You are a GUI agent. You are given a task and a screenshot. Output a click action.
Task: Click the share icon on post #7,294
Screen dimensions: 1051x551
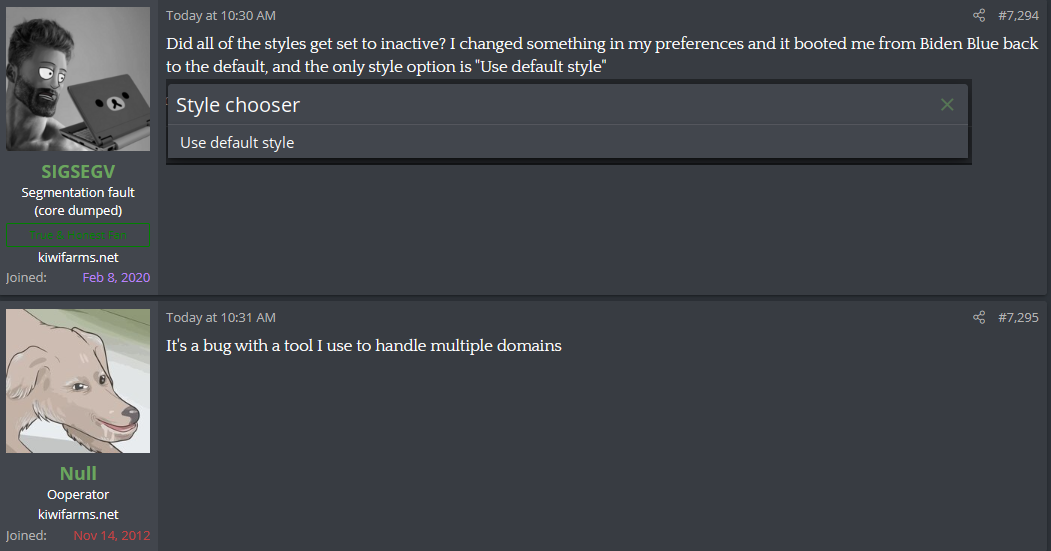[x=979, y=16]
